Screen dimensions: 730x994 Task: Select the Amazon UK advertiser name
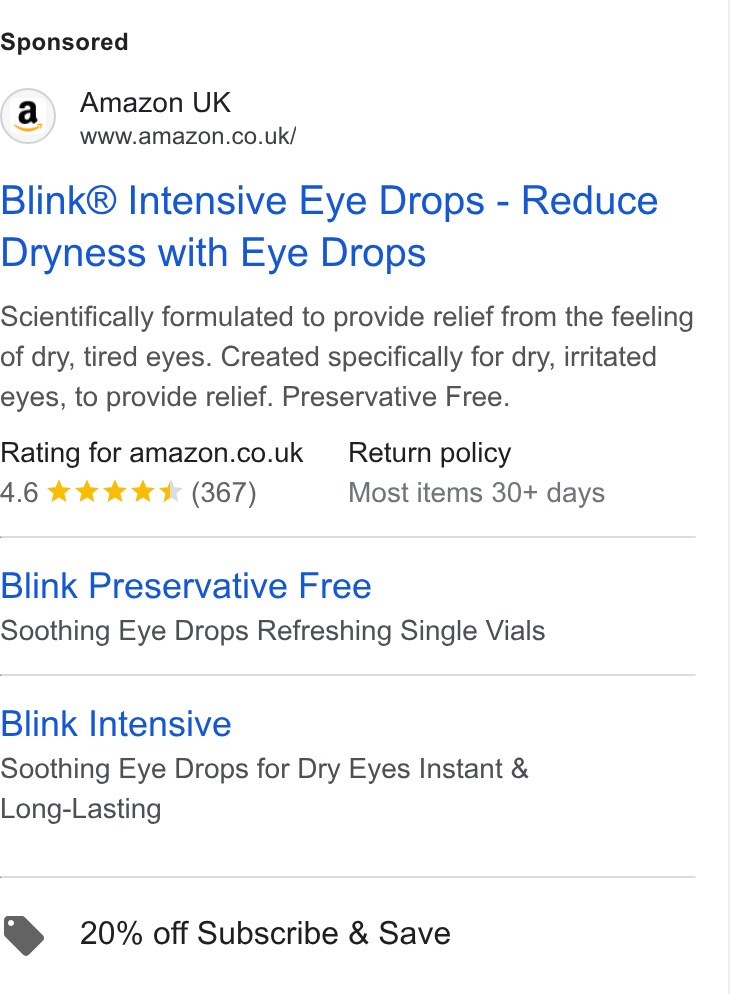coord(155,103)
